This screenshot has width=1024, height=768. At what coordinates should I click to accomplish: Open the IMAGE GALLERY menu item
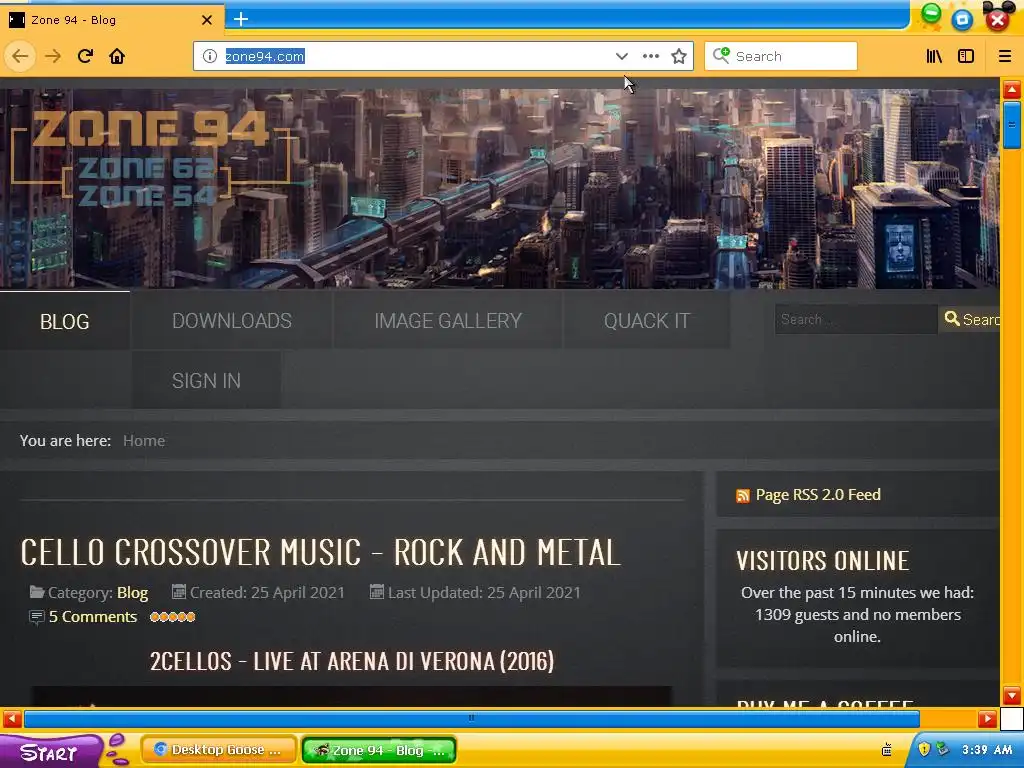coord(448,321)
